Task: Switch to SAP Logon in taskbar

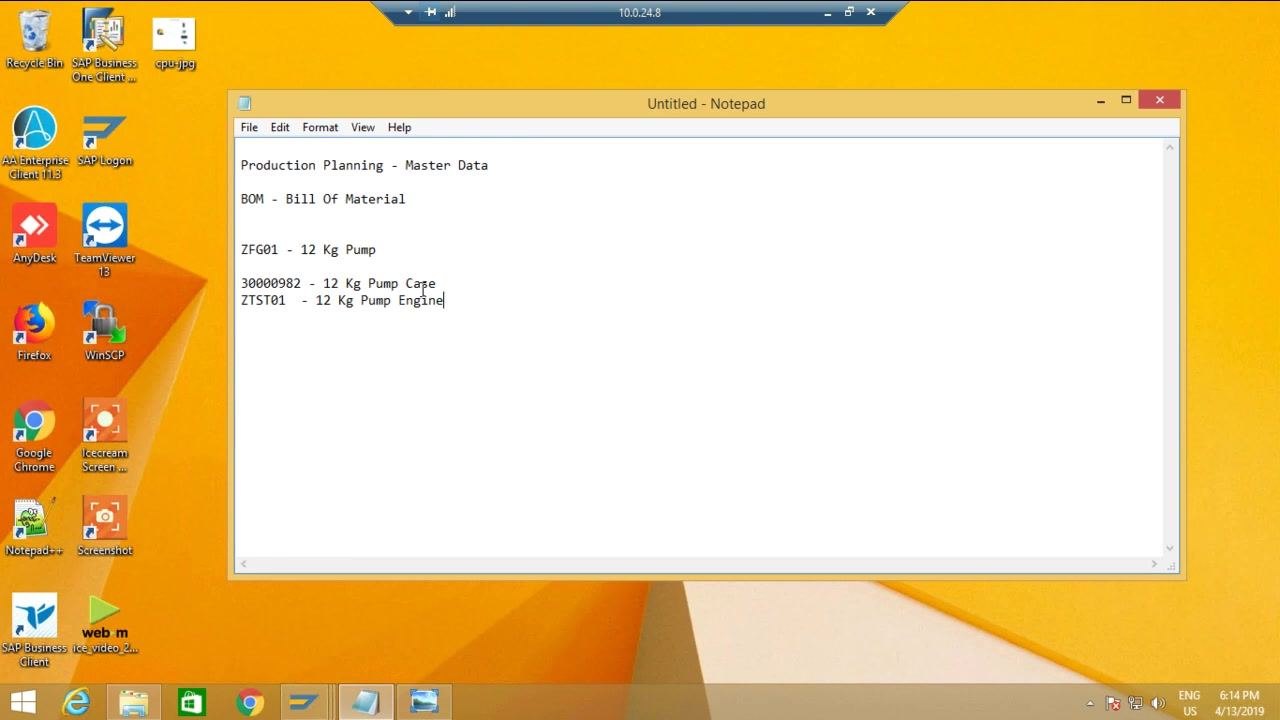Action: click(306, 702)
